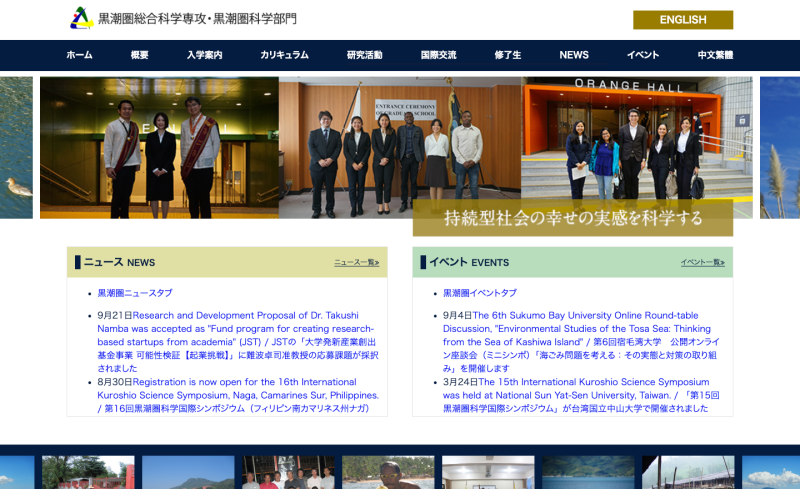Select 入学案内 in the navigation bar
The width and height of the screenshot is (800, 489).
204,55
